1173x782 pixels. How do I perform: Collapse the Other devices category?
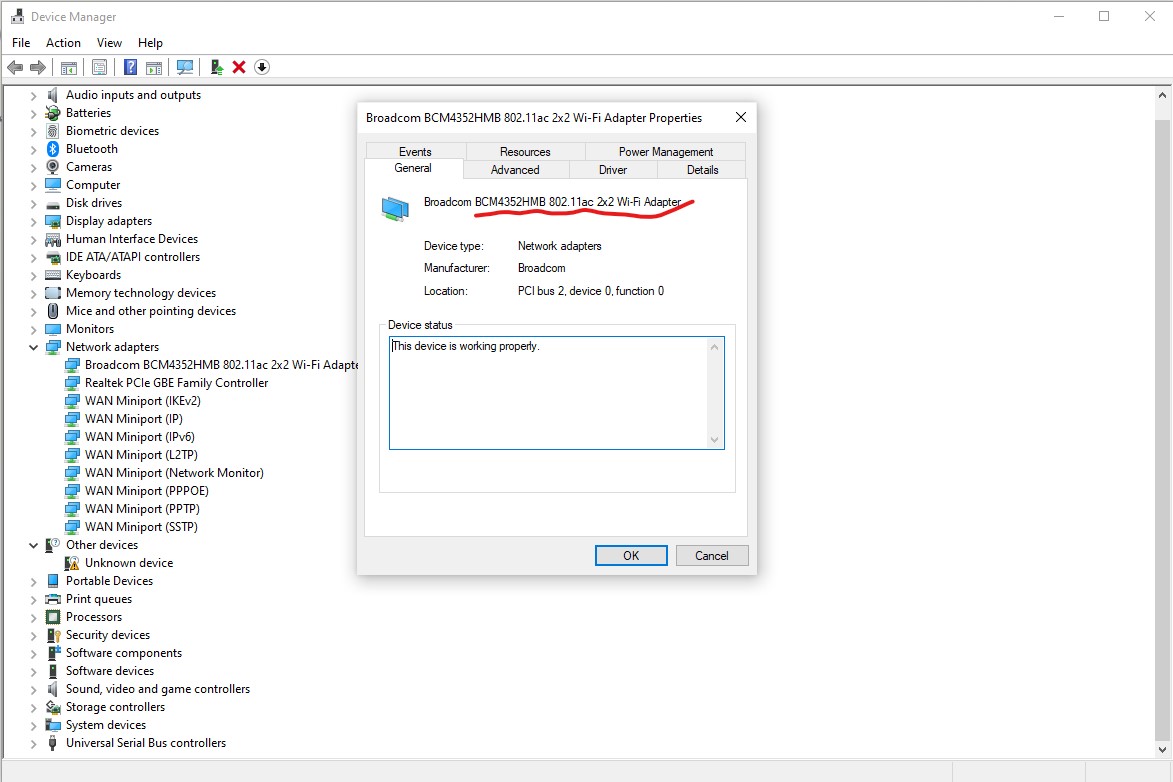coord(34,546)
